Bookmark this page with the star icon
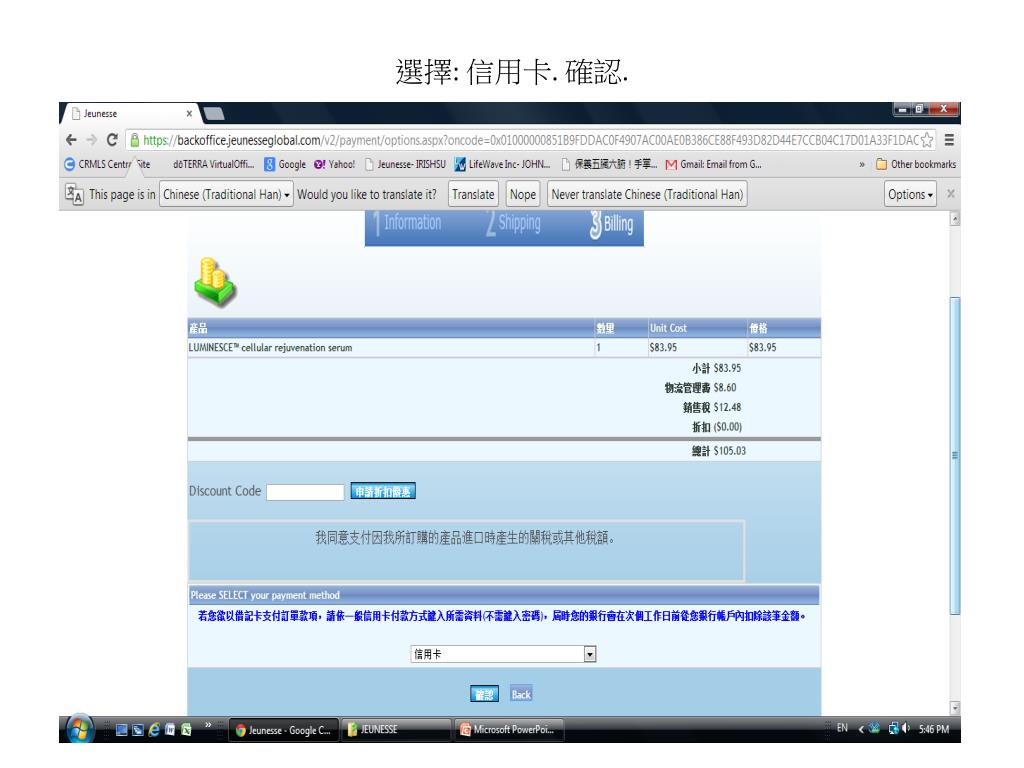Image resolution: width=1024 pixels, height=768 pixels. coord(926,140)
